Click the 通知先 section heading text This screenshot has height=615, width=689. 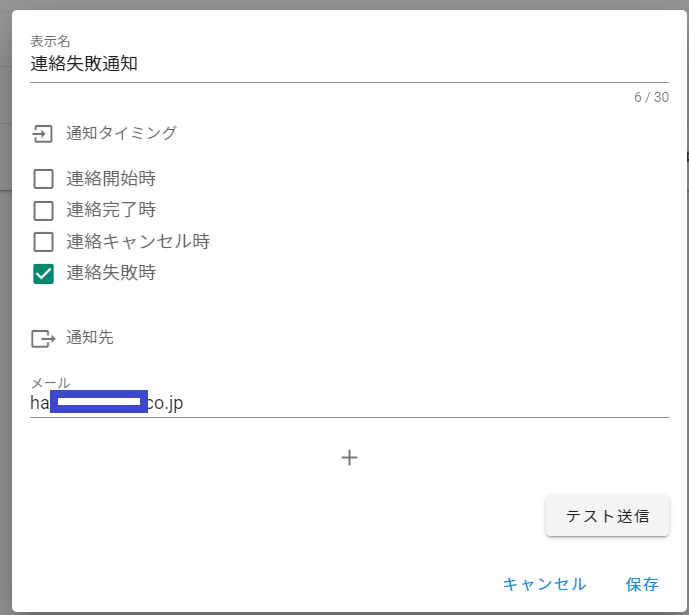click(90, 338)
